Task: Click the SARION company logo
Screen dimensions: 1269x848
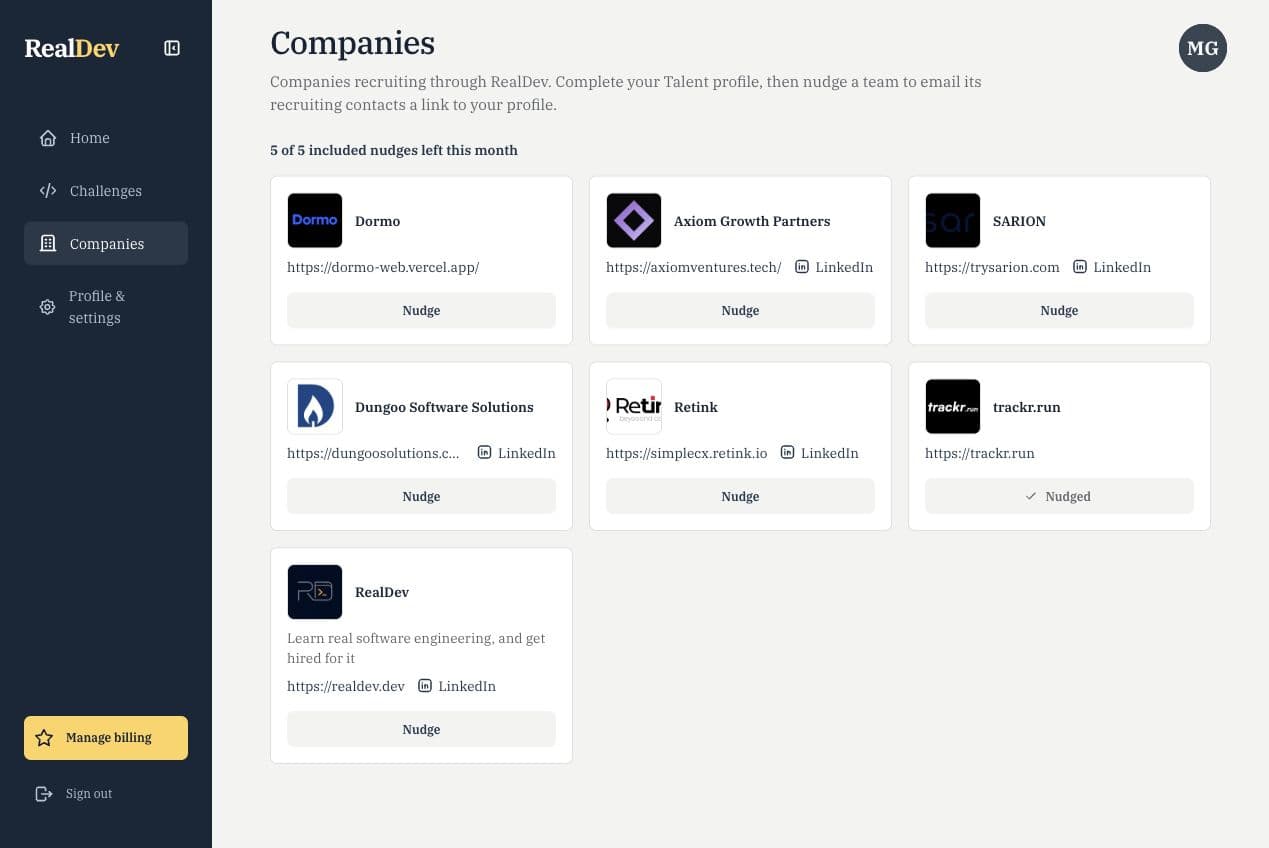Action: [953, 221]
